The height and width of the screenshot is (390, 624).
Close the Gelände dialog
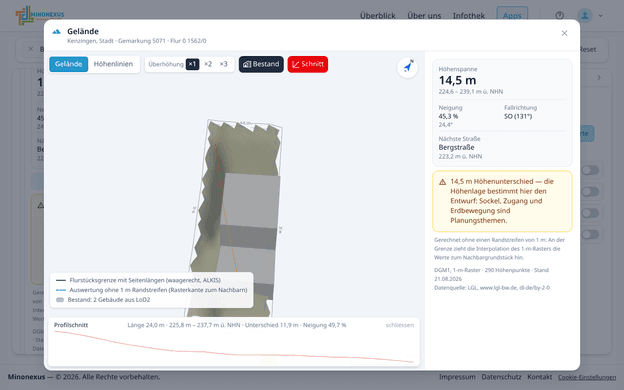click(564, 33)
